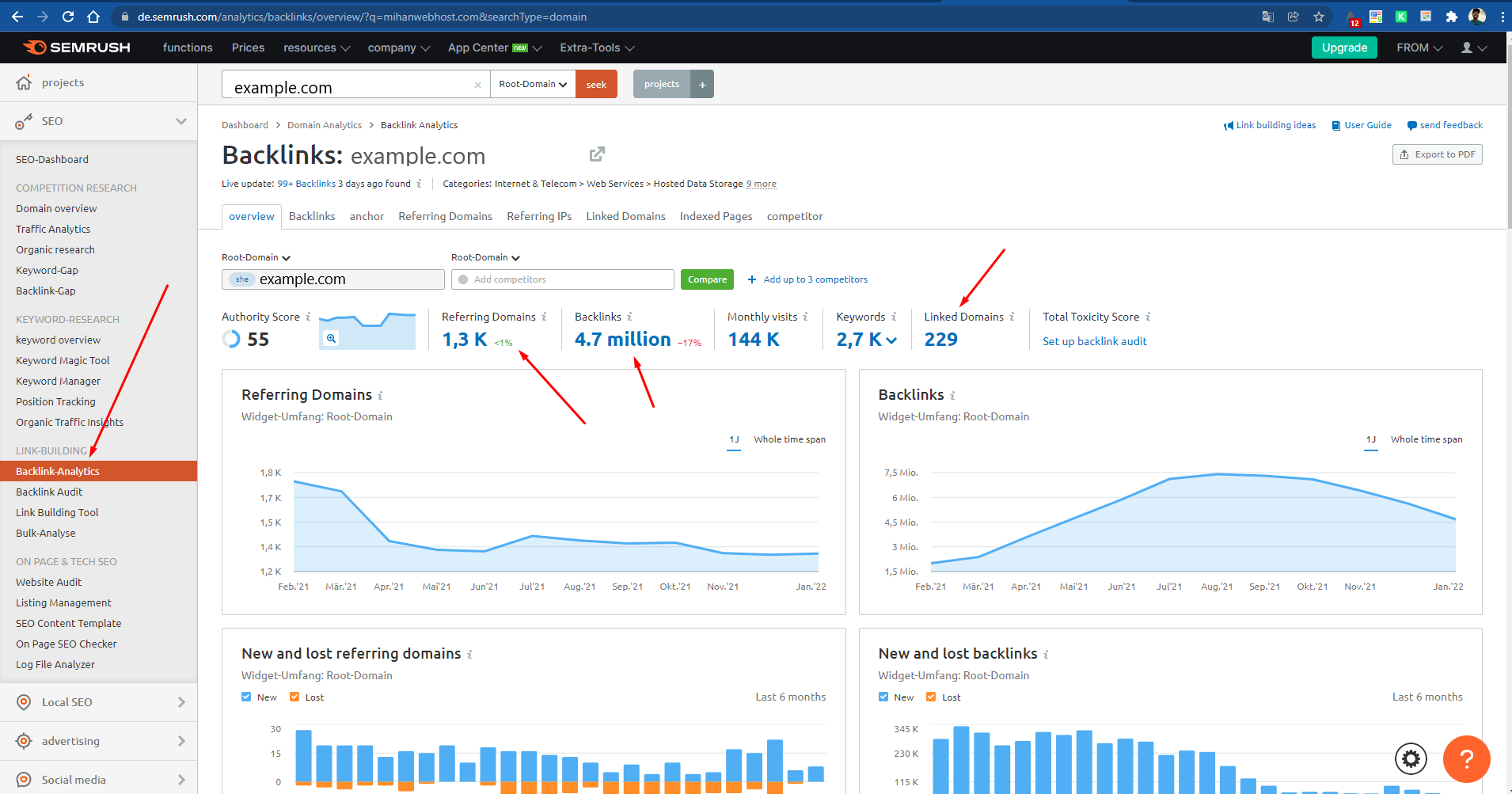Image resolution: width=1512 pixels, height=794 pixels.
Task: Open company dropdown menu
Action: 399,47
